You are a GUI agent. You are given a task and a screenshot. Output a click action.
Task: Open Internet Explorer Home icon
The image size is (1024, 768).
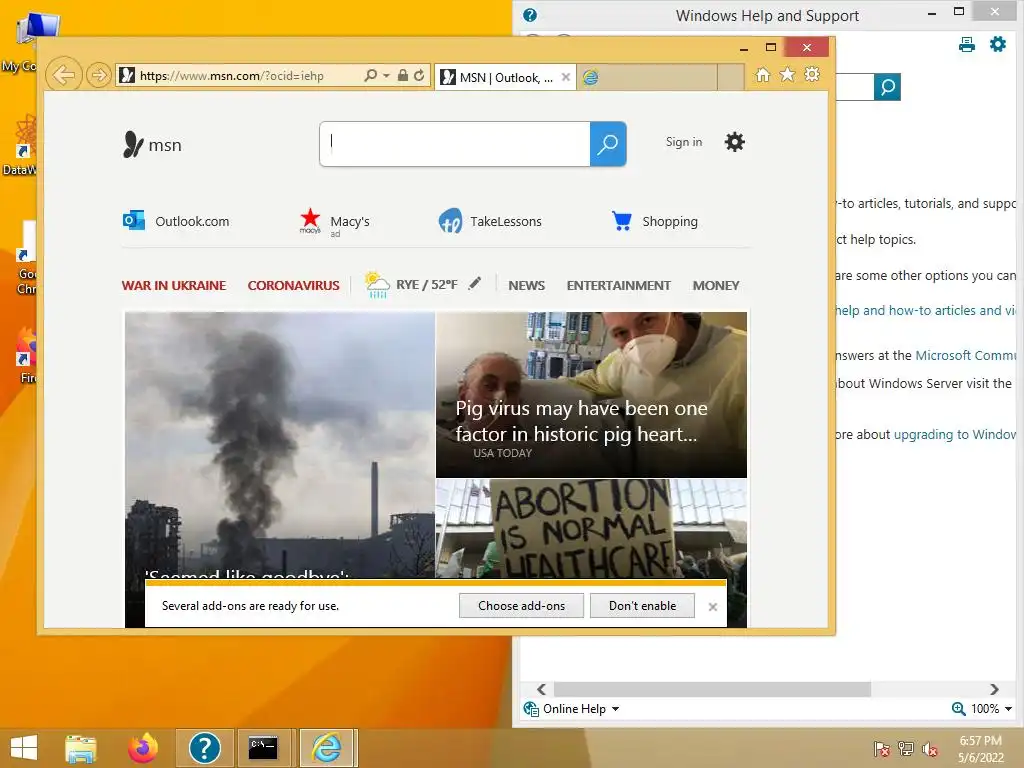click(x=762, y=74)
